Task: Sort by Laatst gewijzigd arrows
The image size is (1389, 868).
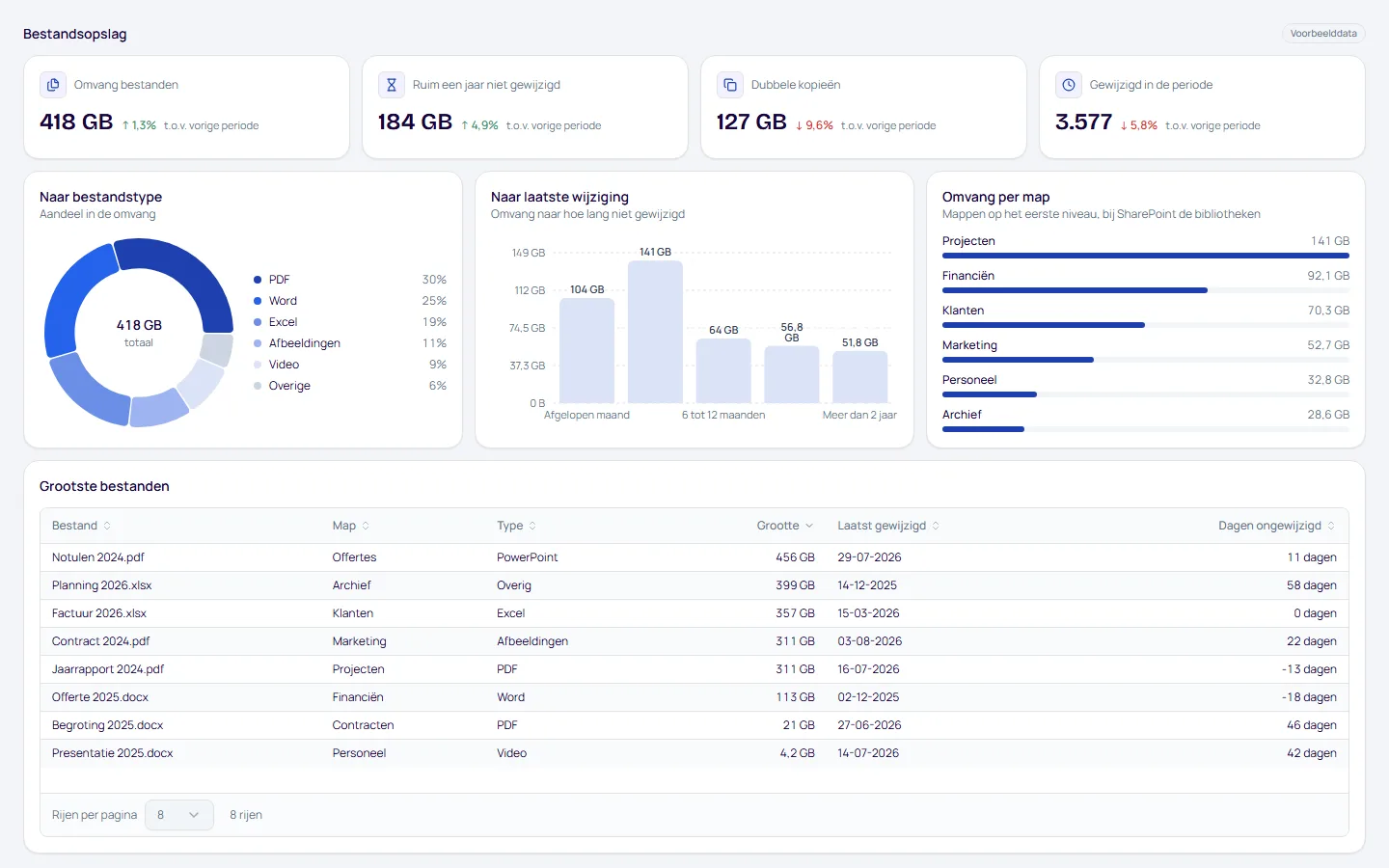Action: [936, 526]
